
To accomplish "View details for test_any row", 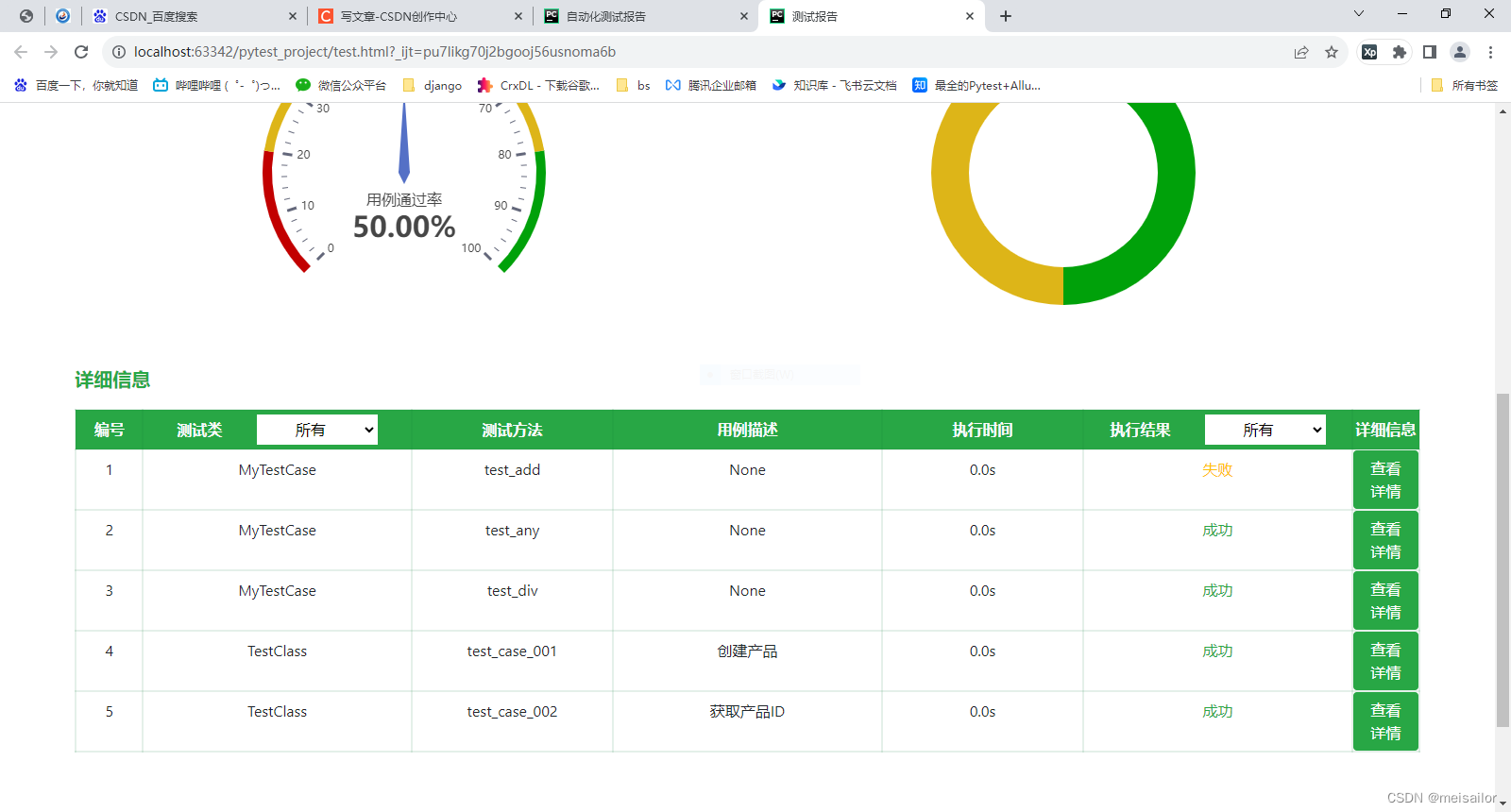I will 1385,540.
